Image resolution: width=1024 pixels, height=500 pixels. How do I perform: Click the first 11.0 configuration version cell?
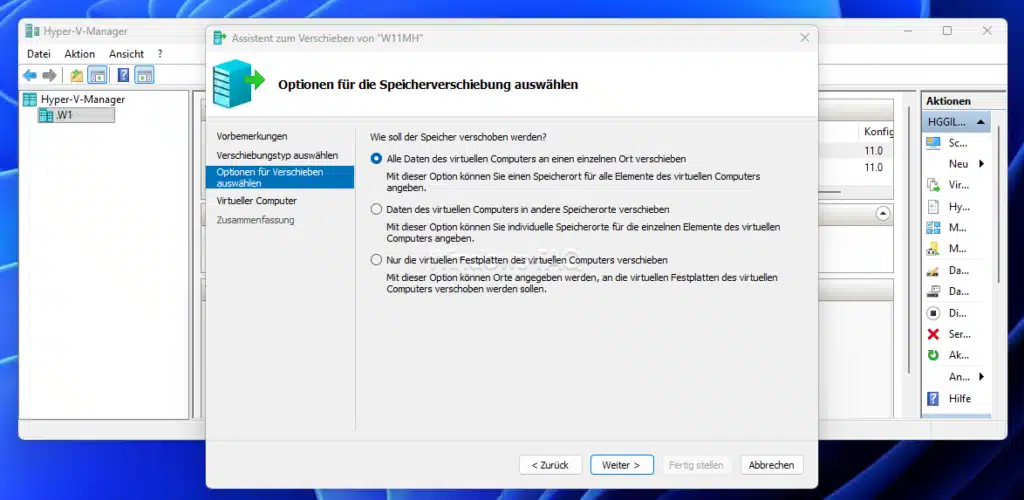point(874,151)
